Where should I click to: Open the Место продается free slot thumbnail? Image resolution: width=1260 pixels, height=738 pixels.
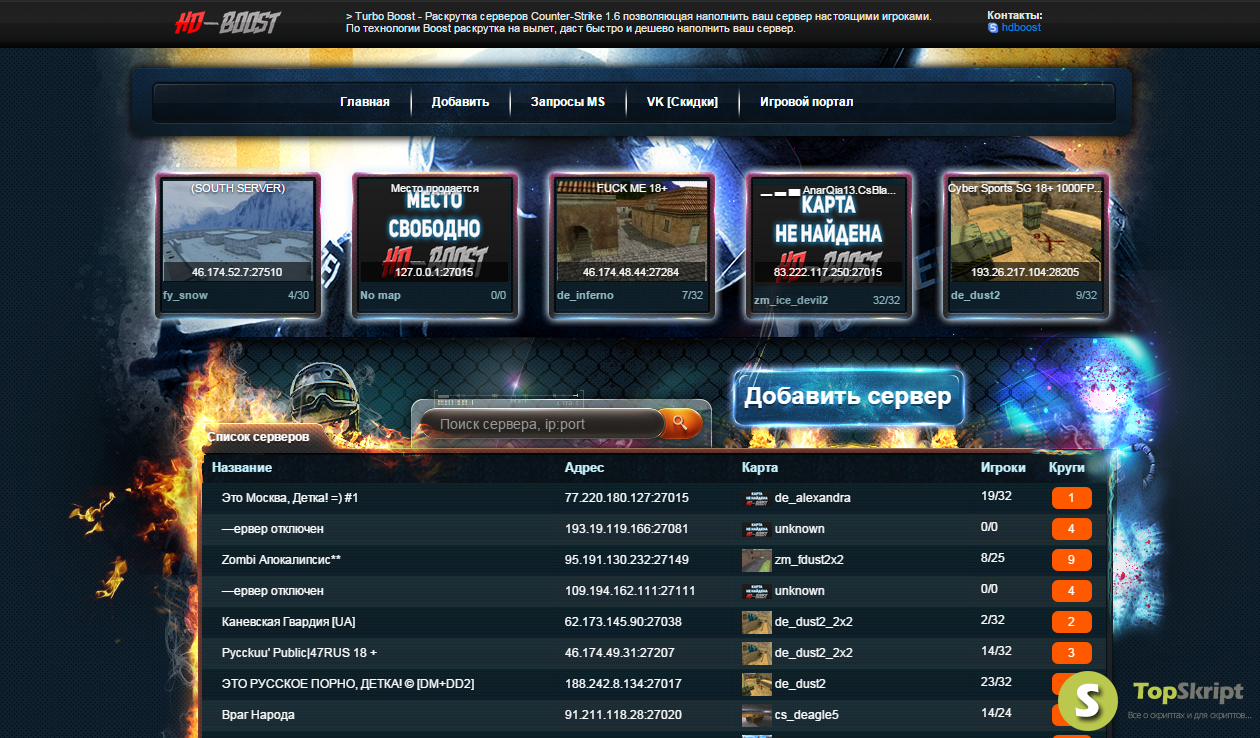pos(435,231)
